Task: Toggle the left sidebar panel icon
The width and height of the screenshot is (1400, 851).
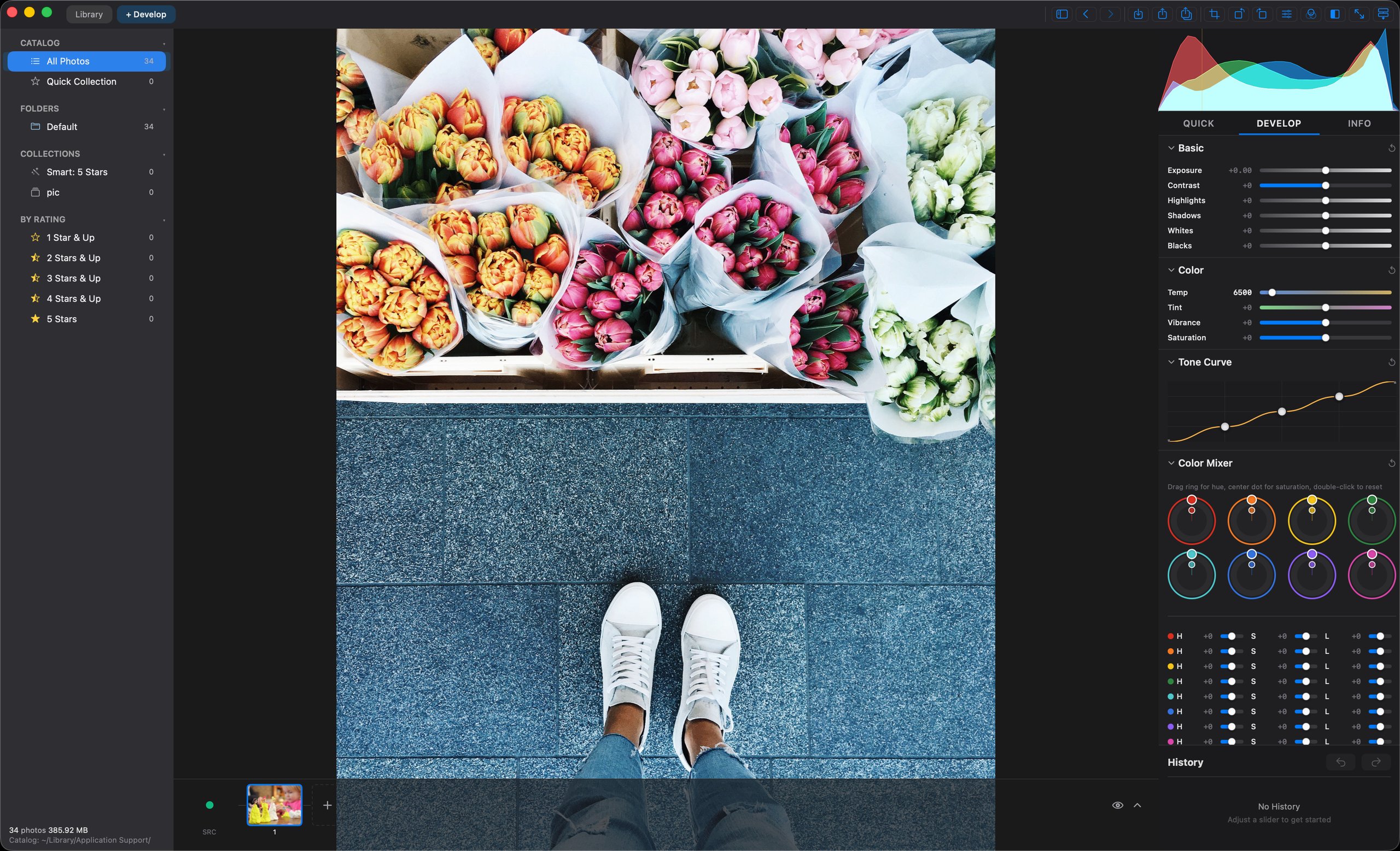Action: click(x=1061, y=14)
